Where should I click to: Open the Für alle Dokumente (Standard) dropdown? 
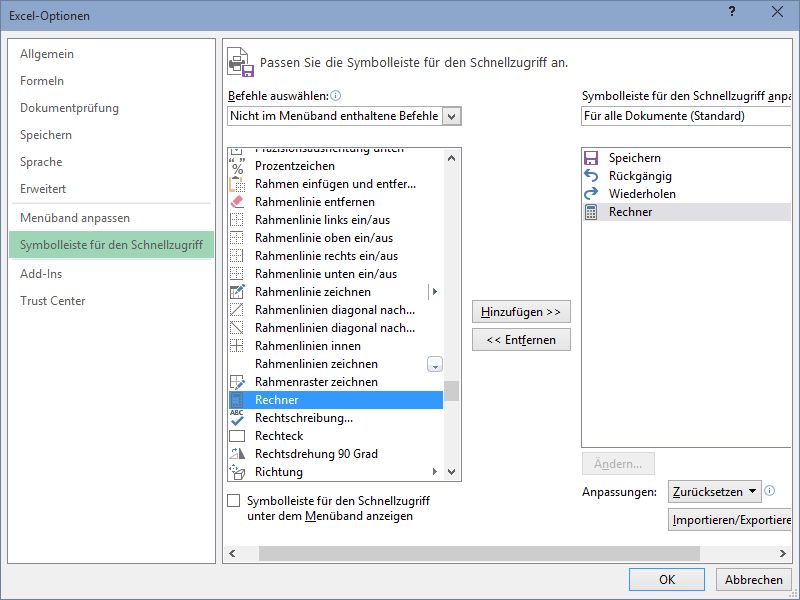tap(686, 116)
